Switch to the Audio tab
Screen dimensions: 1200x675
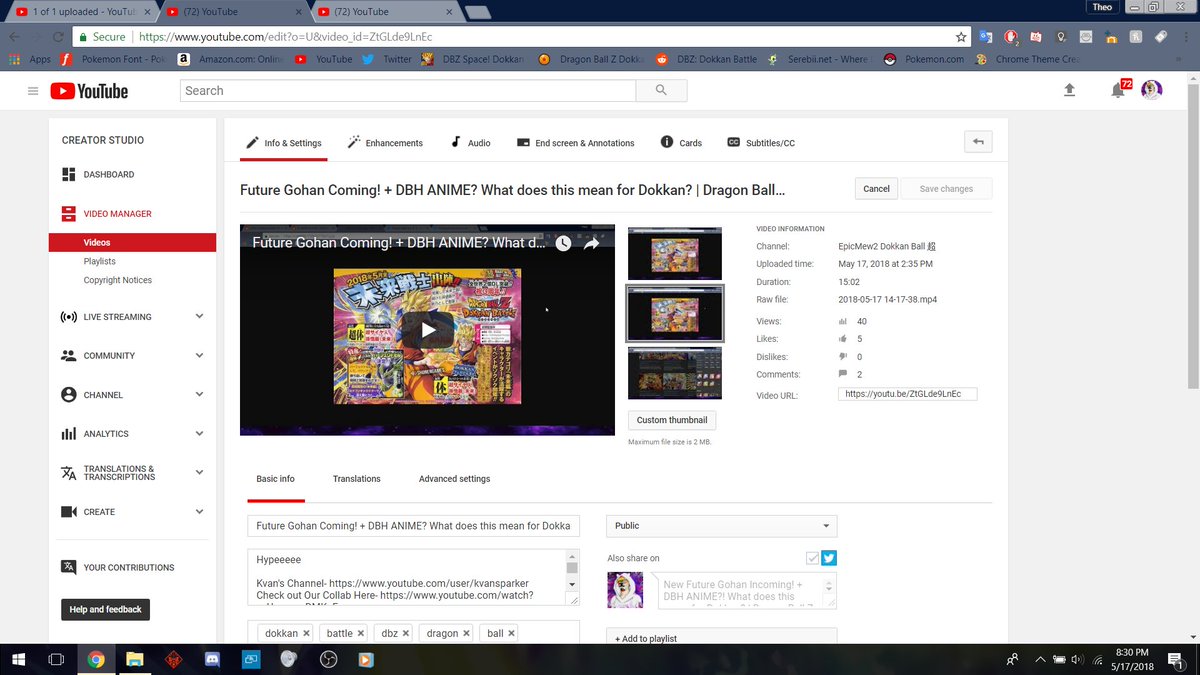click(470, 143)
